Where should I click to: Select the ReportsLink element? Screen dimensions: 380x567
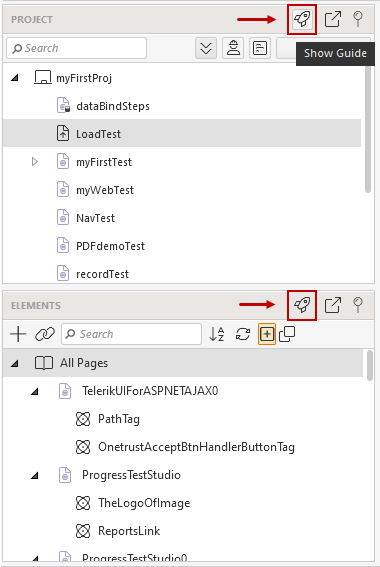[129, 531]
